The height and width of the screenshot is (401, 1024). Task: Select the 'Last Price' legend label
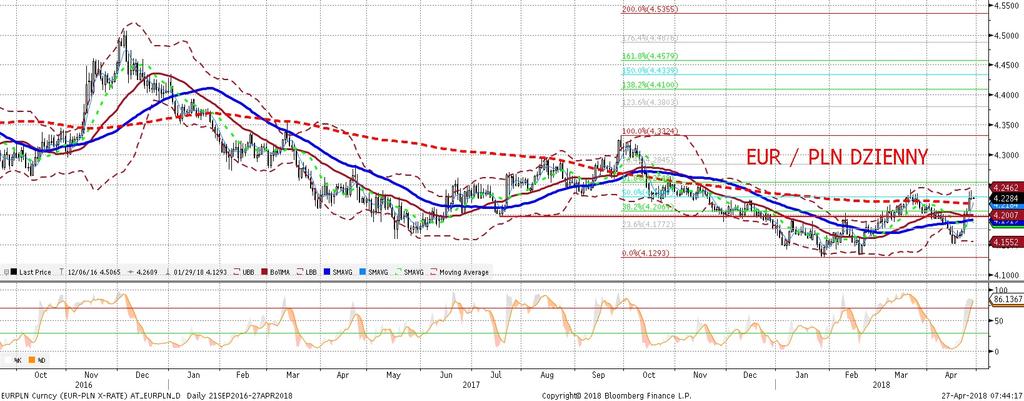point(35,272)
